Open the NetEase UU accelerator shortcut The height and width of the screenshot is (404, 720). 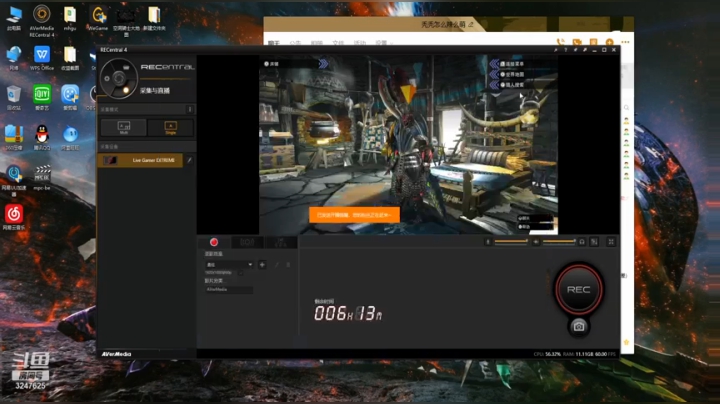[14, 181]
